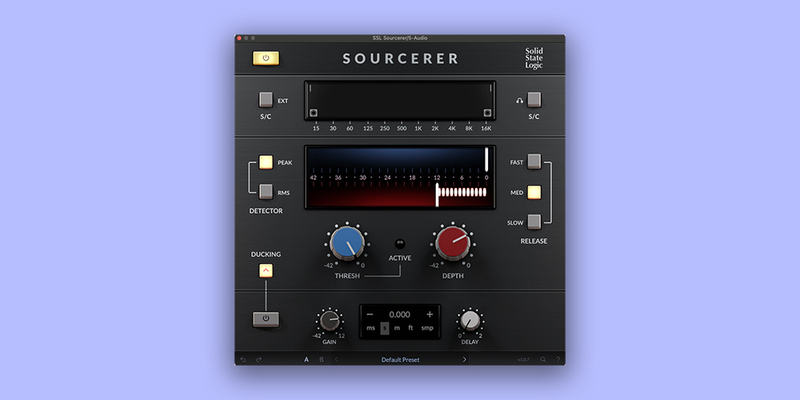
Task: Switch to the A preset slot
Action: click(x=307, y=360)
